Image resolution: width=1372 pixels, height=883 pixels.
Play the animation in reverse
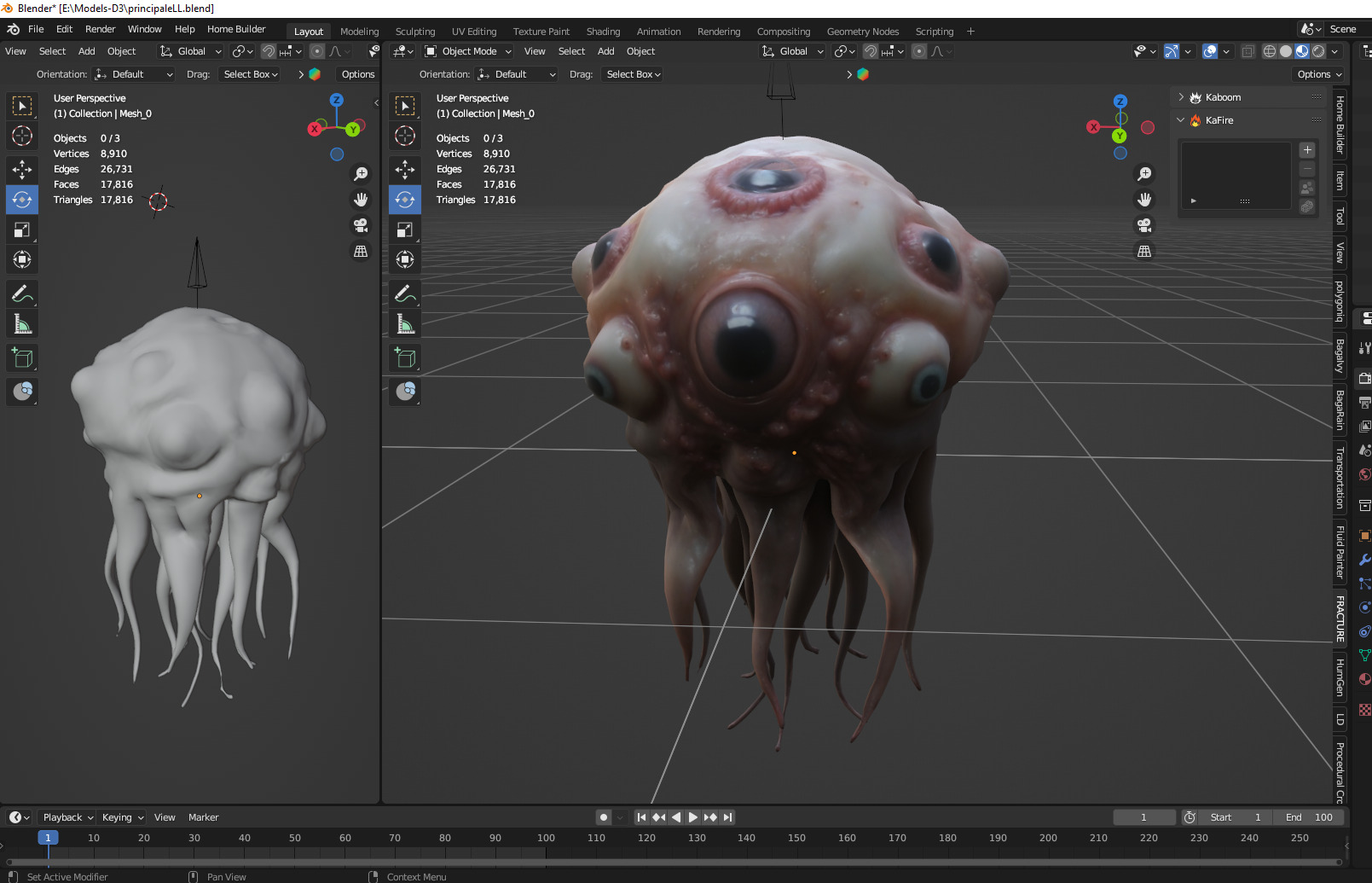[x=676, y=817]
